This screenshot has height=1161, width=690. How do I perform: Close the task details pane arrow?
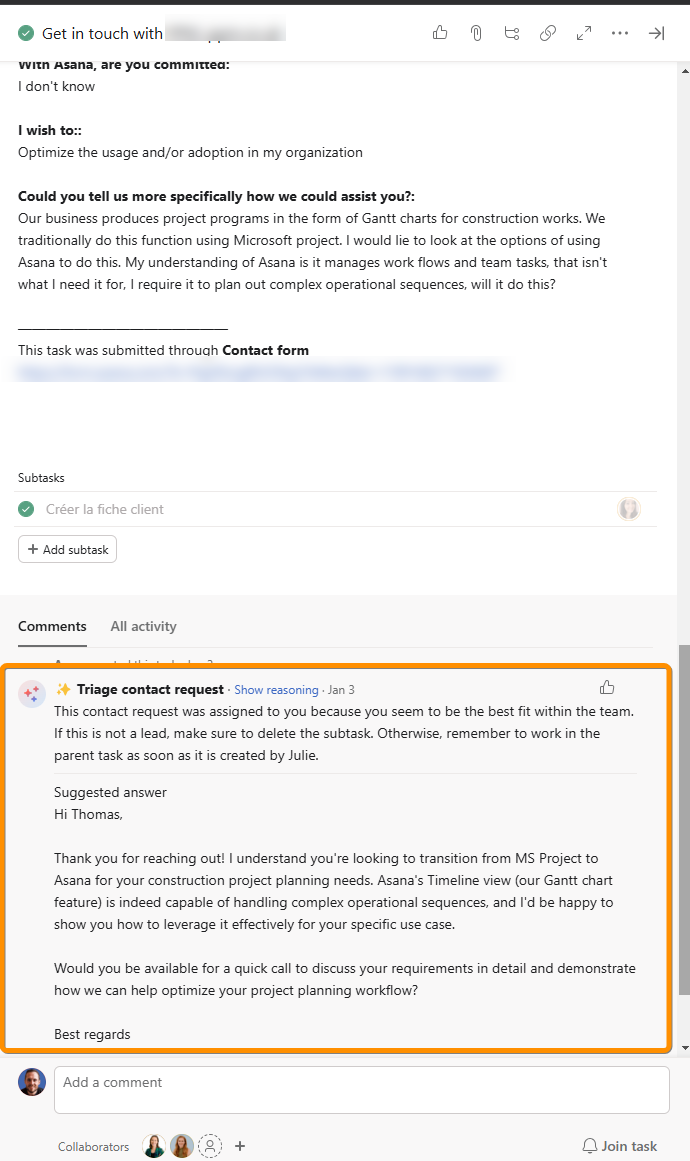[656, 33]
